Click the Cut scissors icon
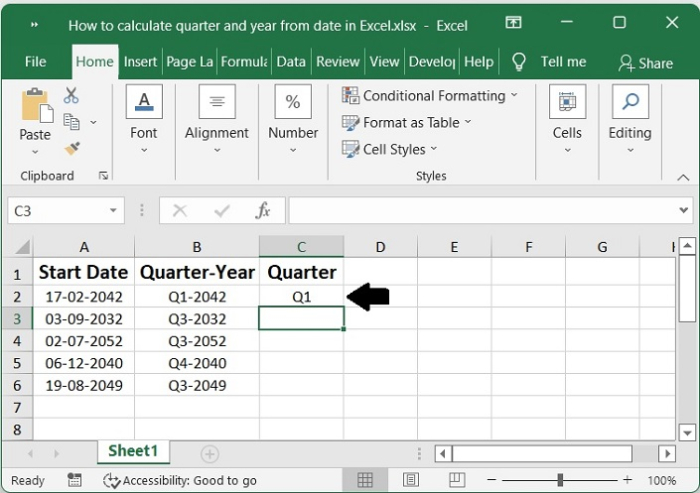This screenshot has width=700, height=493. (71, 95)
